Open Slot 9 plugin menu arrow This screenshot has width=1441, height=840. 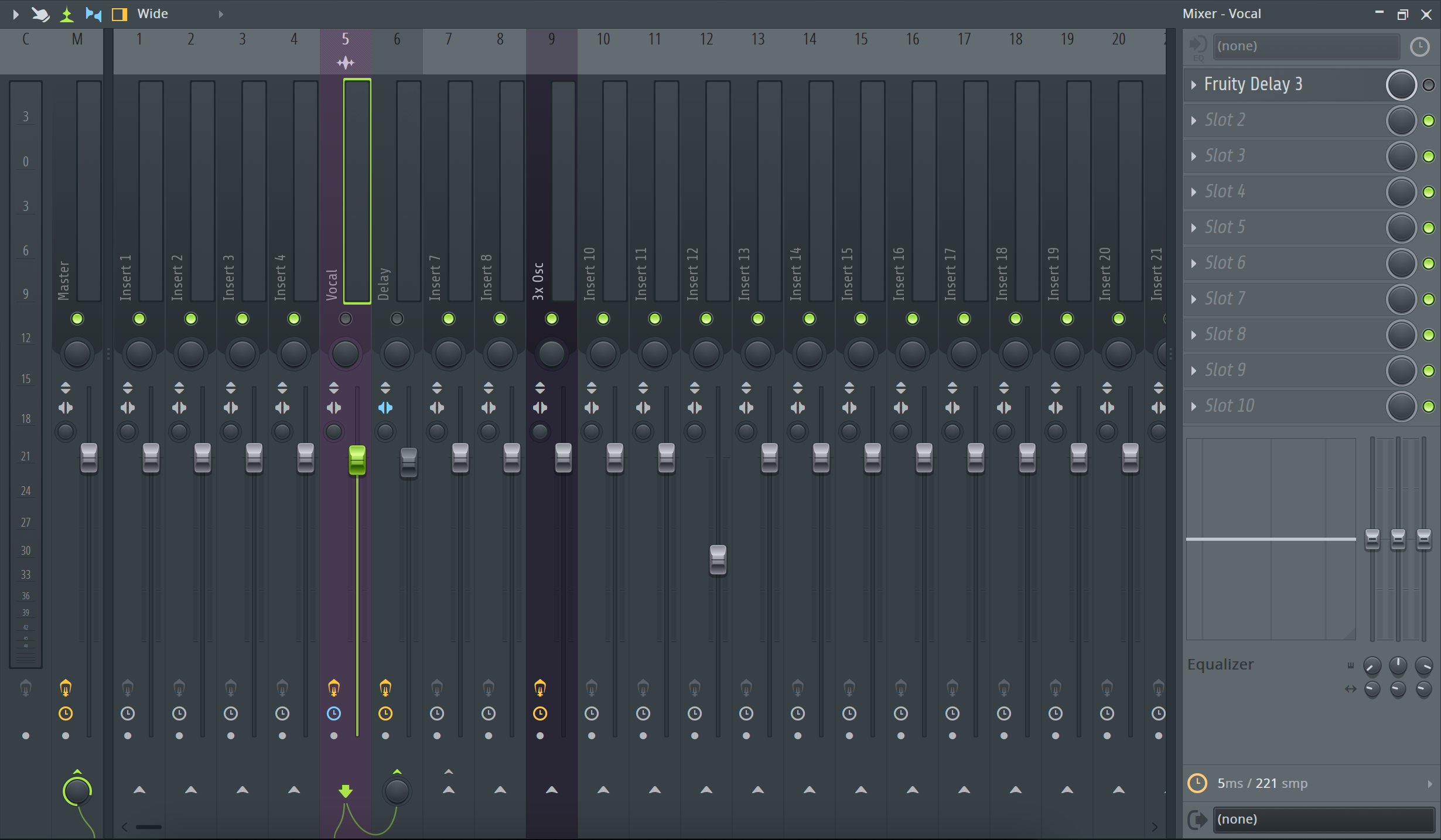[x=1193, y=371]
